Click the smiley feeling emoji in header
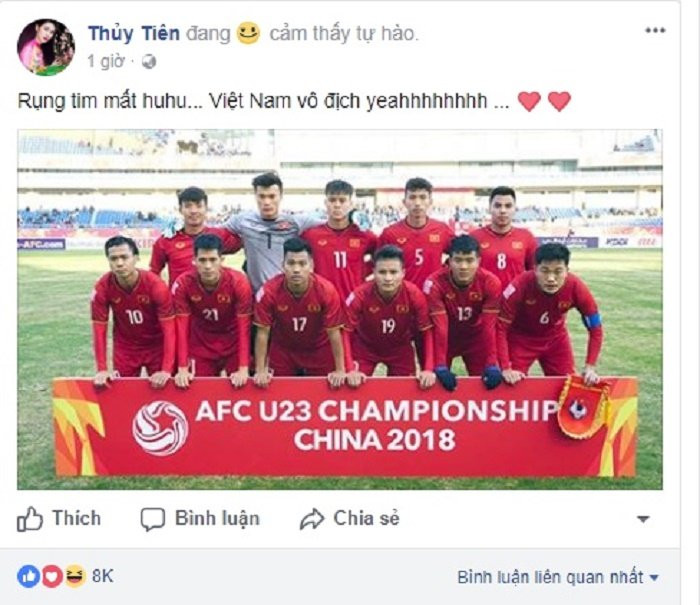The width and height of the screenshot is (700, 605). point(248,33)
